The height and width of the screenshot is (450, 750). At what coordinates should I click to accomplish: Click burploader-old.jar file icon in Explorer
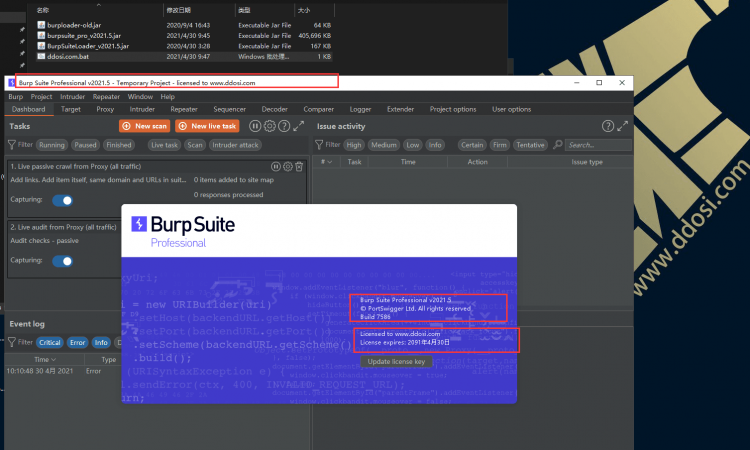click(x=41, y=25)
